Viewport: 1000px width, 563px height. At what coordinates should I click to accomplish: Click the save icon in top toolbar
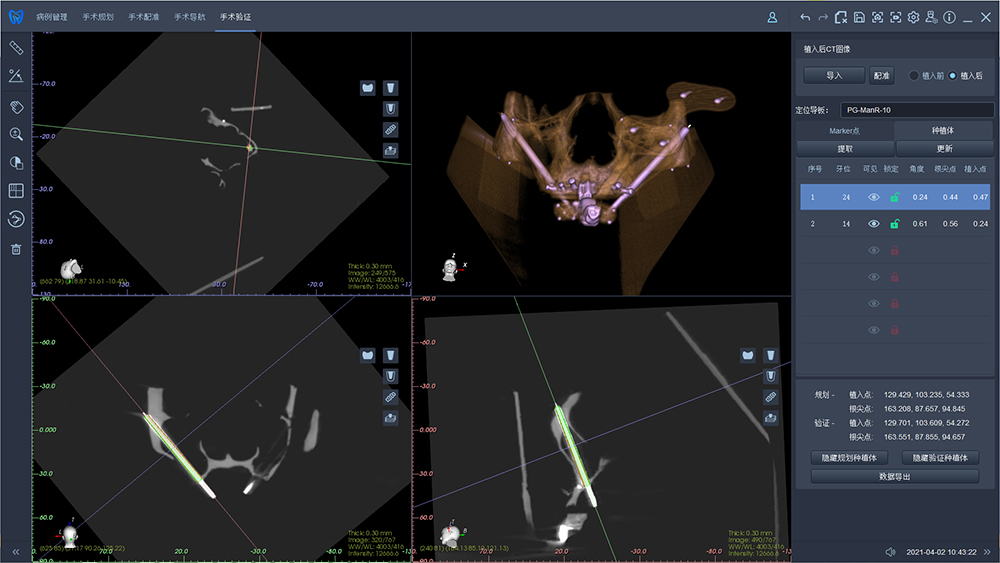tap(859, 17)
